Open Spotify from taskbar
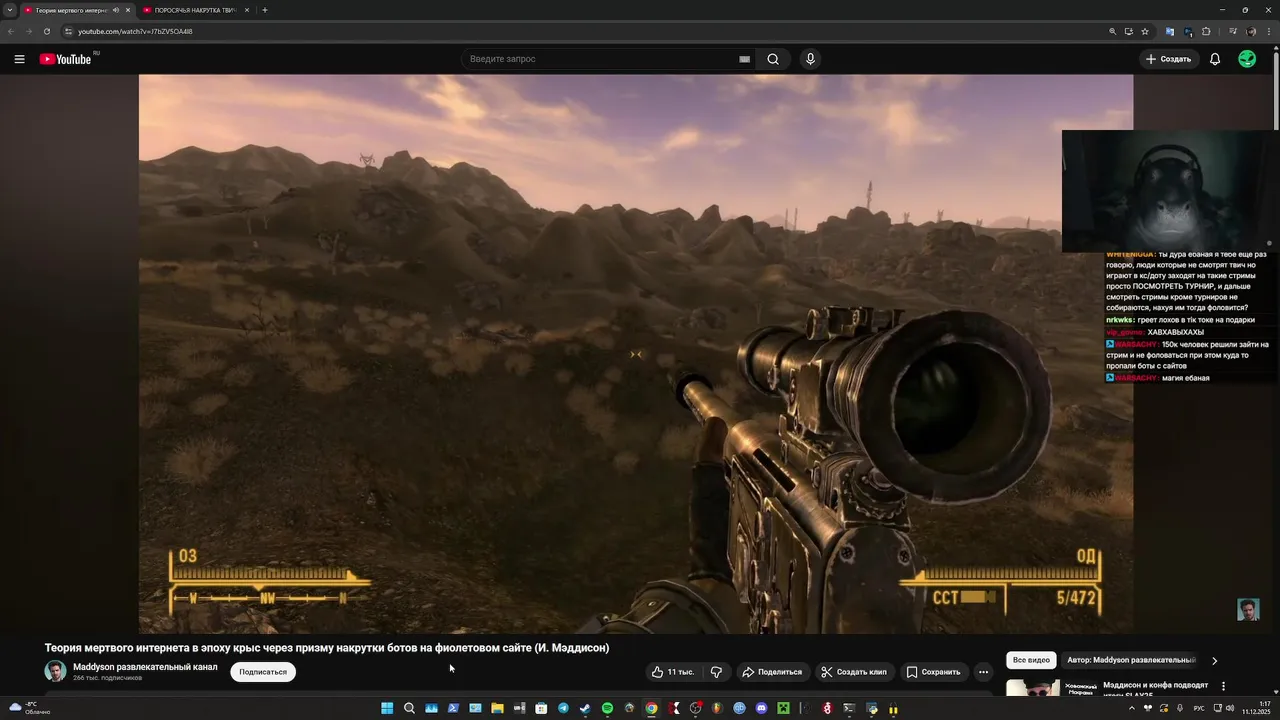 [607, 708]
